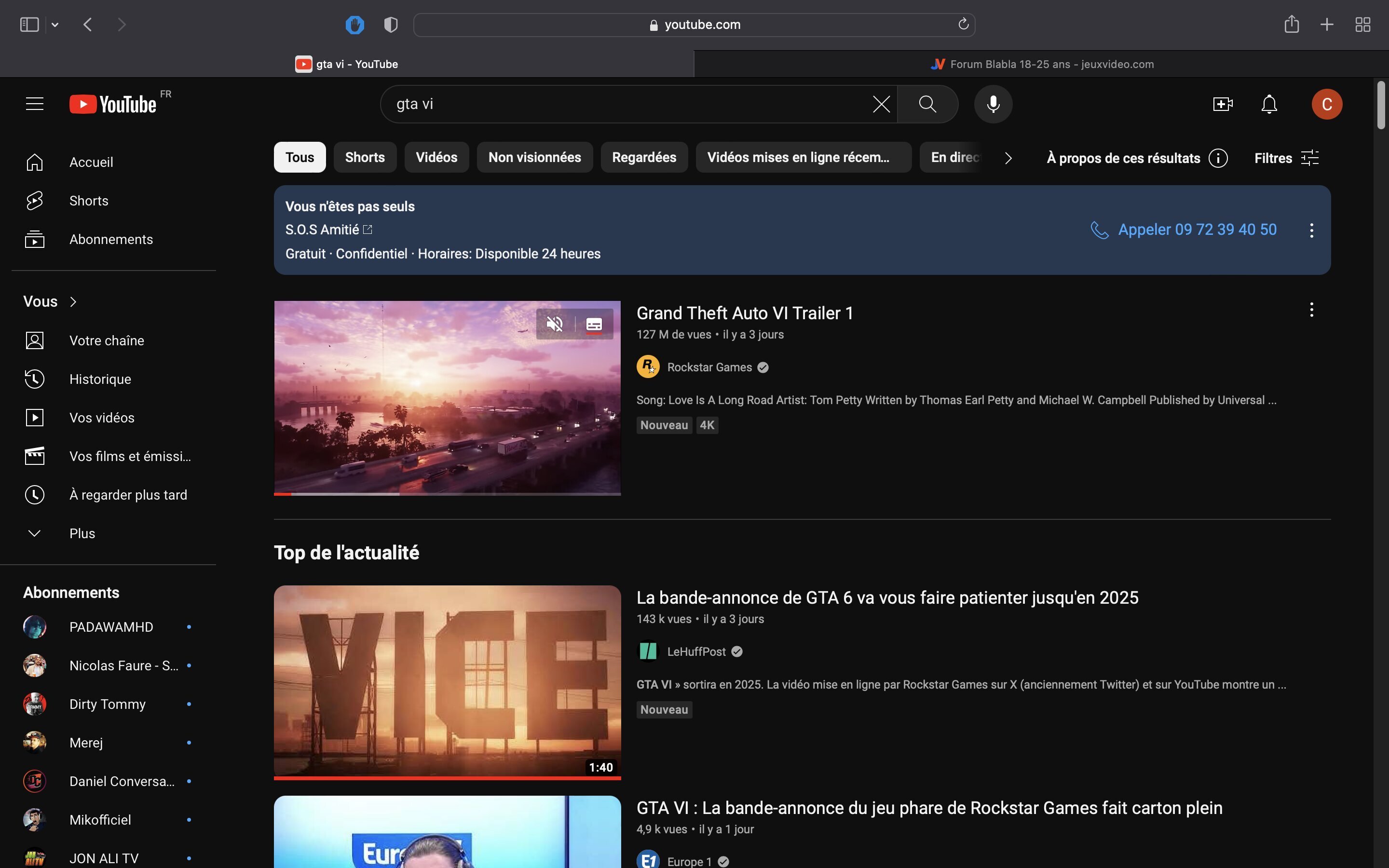This screenshot has width=1389, height=868.
Task: Open Vos vidéos
Action: pyautogui.click(x=114, y=417)
